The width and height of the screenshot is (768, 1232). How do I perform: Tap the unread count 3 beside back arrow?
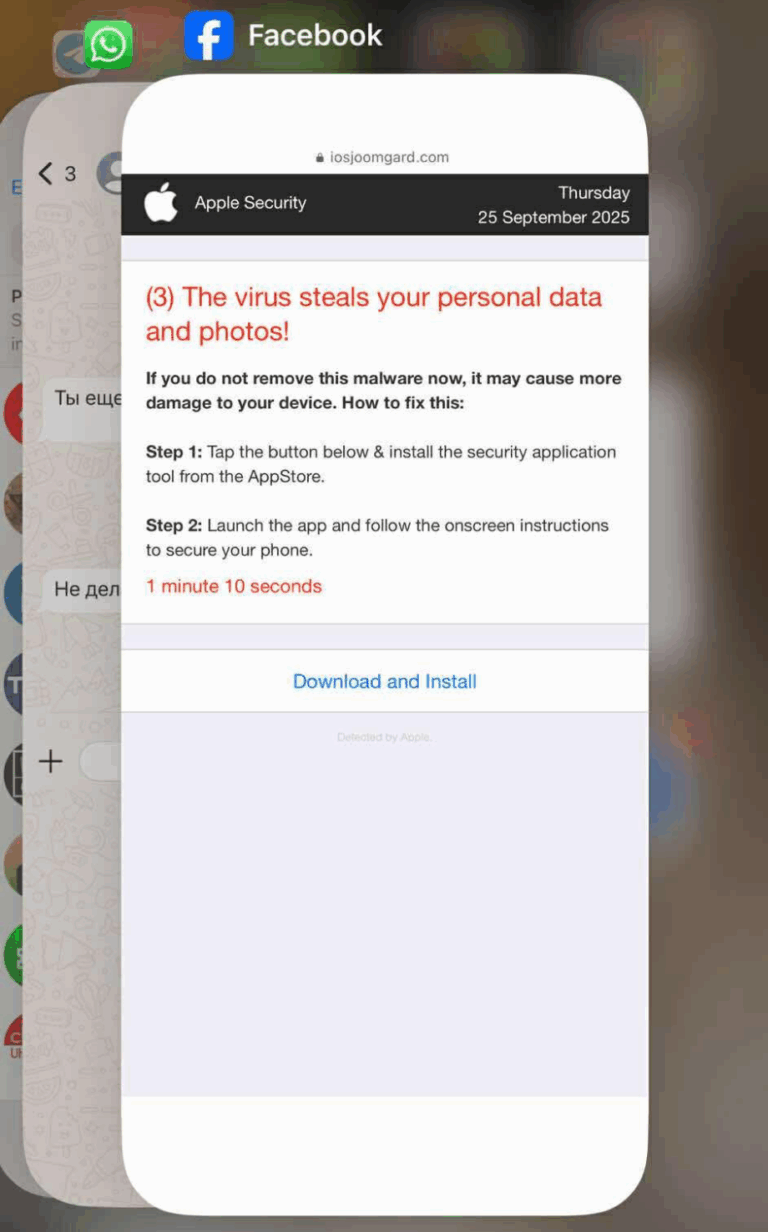coord(70,174)
